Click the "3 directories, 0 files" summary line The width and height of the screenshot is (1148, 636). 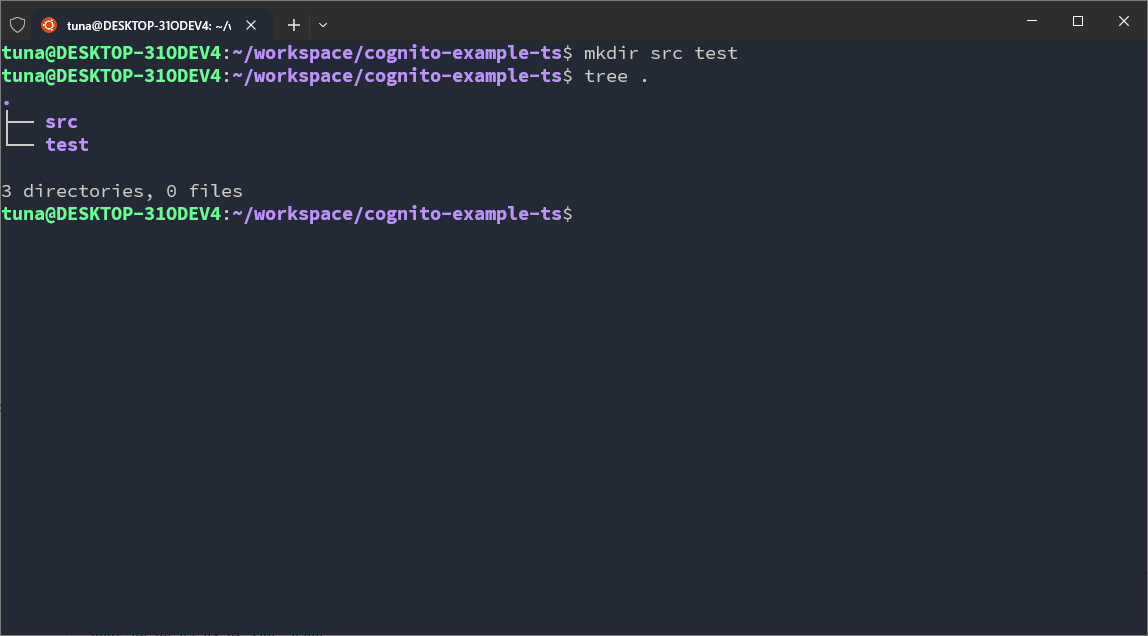(122, 191)
